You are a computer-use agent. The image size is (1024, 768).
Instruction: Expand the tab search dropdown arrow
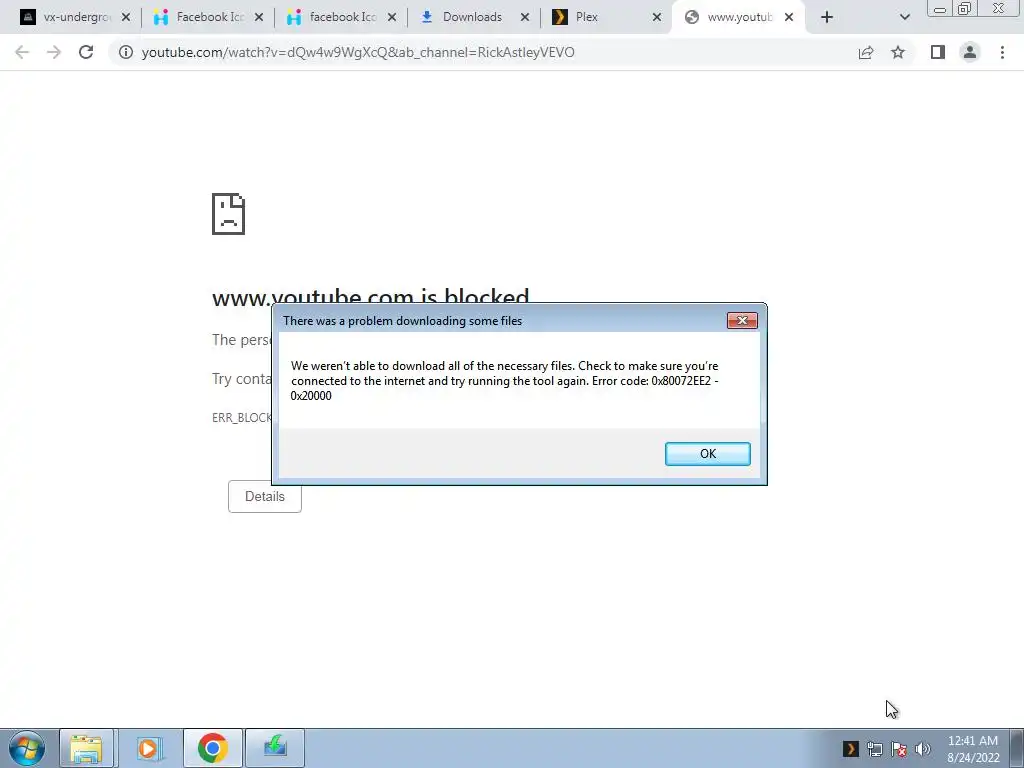904,17
